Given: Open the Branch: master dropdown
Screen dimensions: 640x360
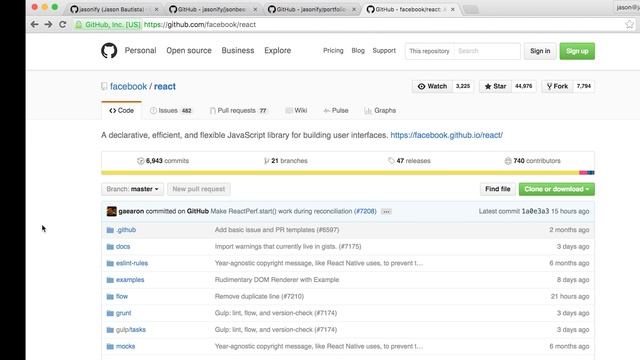Looking at the screenshot, I should tap(132, 189).
